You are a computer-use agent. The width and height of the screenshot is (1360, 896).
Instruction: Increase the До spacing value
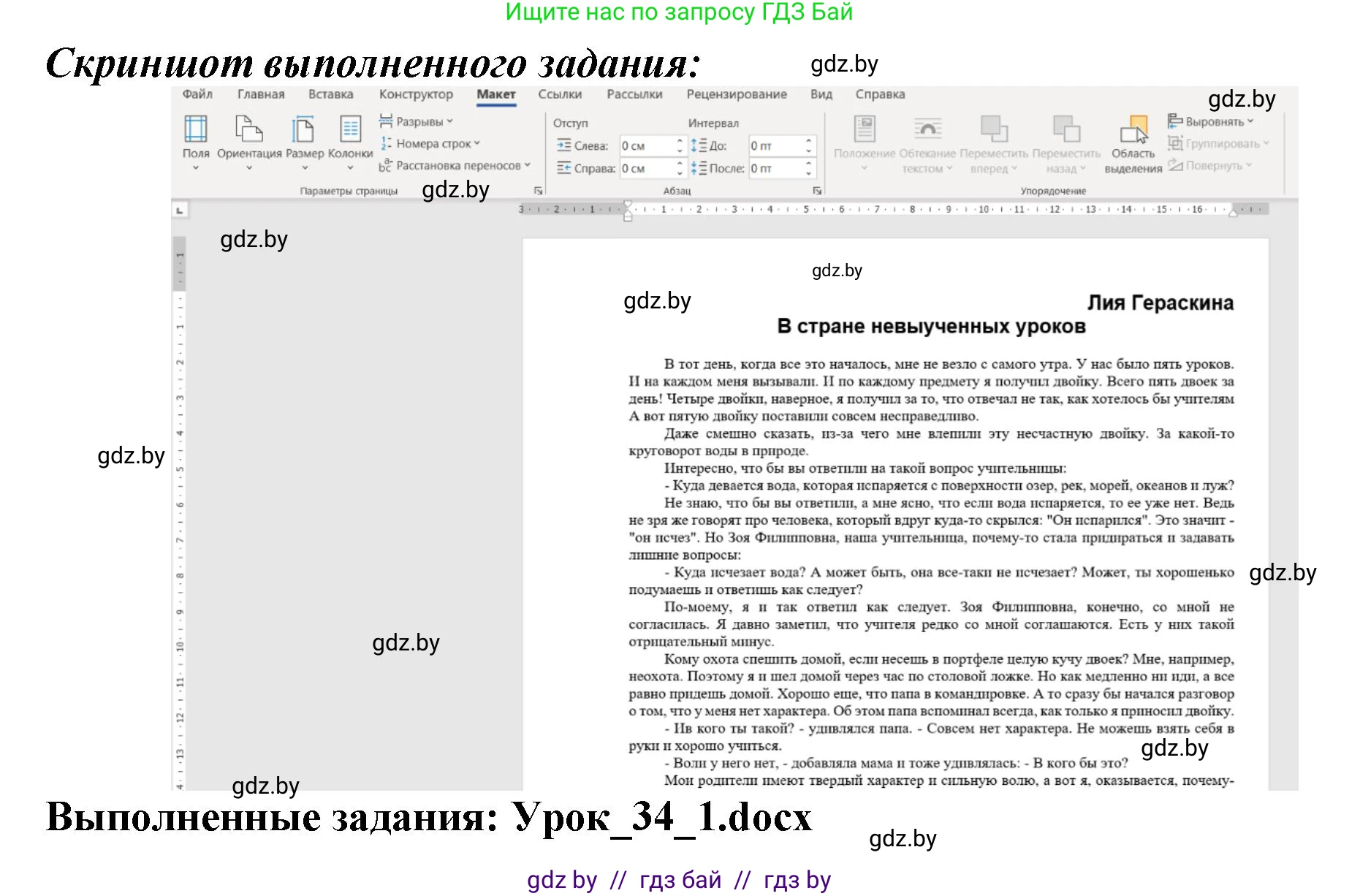tap(808, 140)
